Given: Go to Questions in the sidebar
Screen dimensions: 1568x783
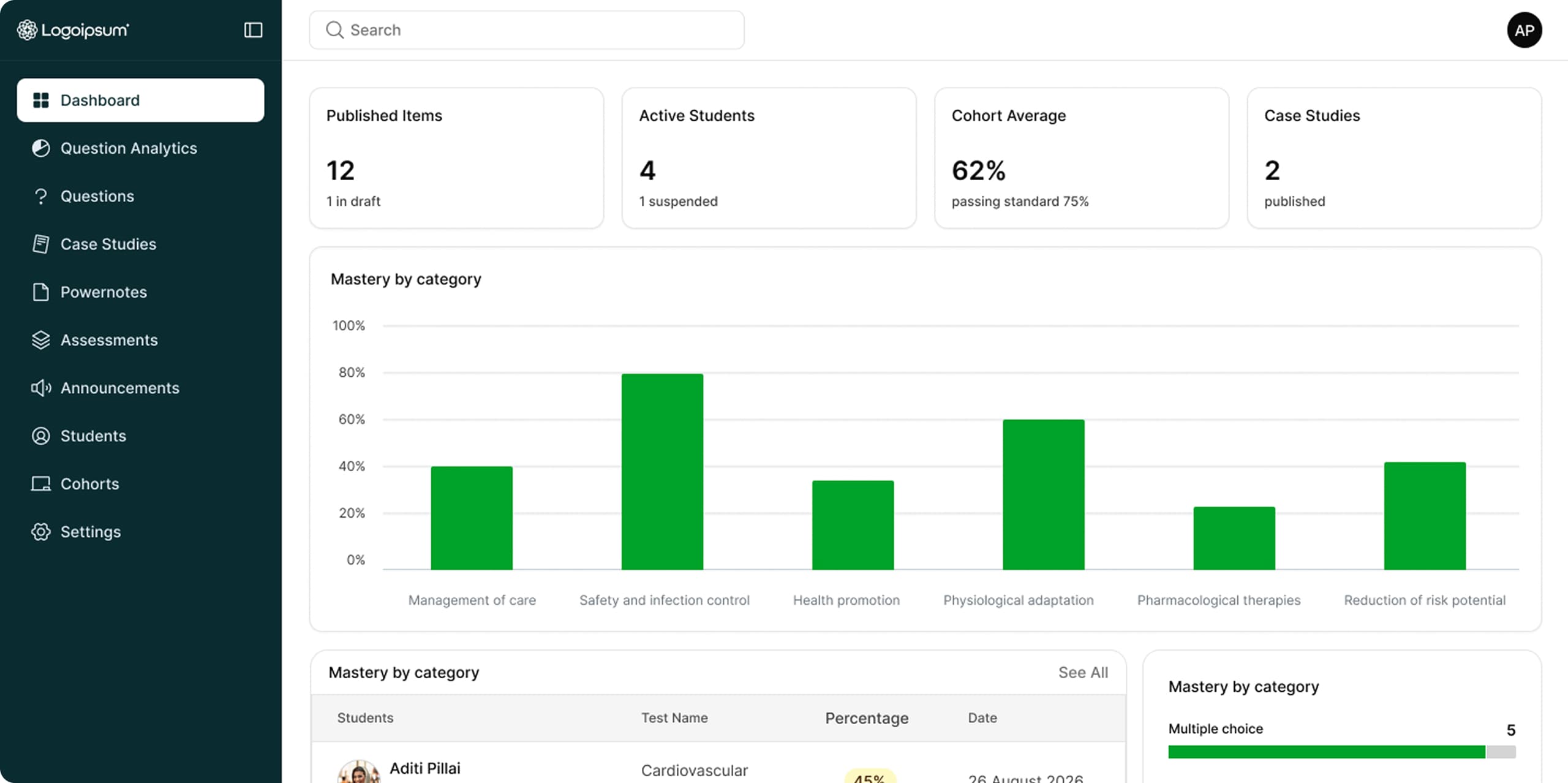Looking at the screenshot, I should 140,196.
